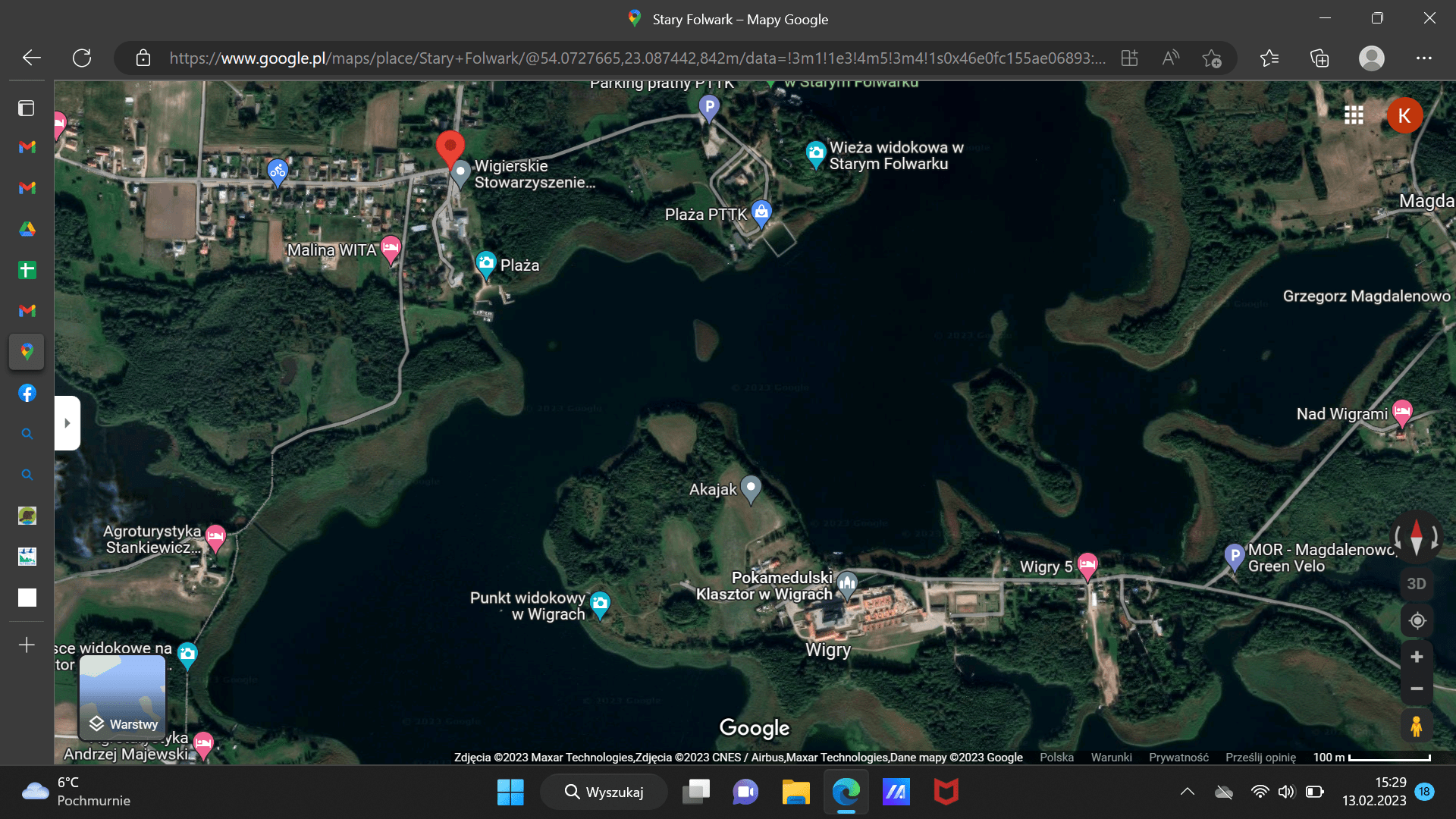The width and height of the screenshot is (1456, 819).
Task: Click the address bar URL field
Action: coord(637,58)
